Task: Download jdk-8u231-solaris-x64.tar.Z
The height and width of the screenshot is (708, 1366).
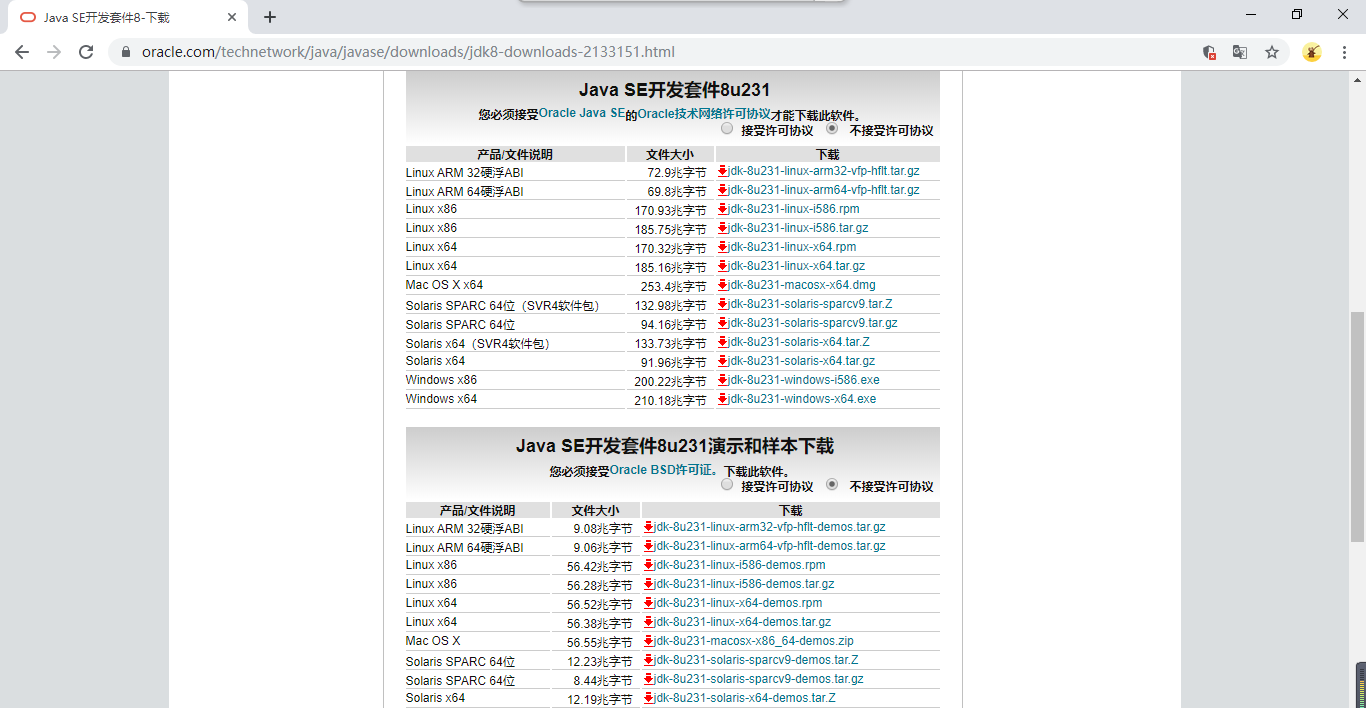Action: pyautogui.click(x=799, y=342)
